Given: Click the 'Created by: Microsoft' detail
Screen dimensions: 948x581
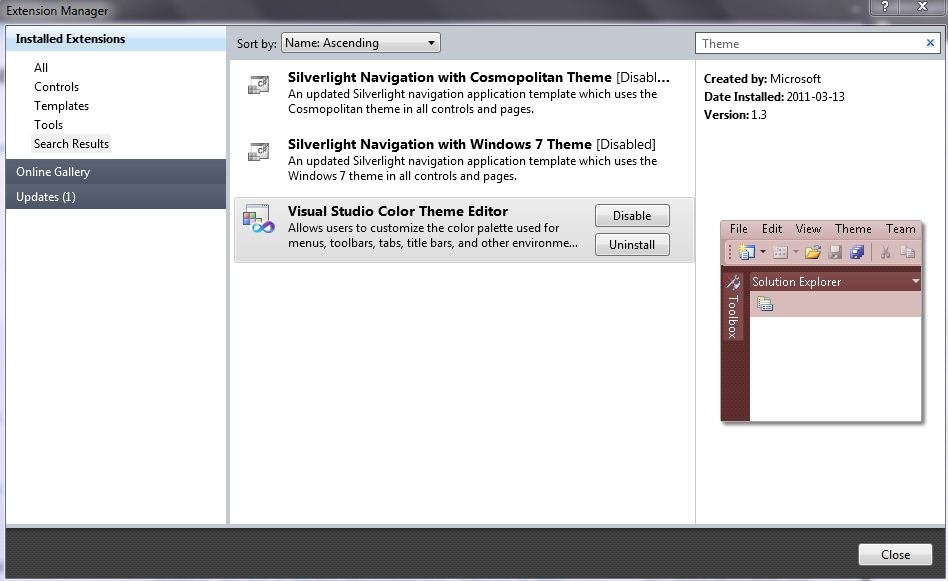Looking at the screenshot, I should 762,79.
